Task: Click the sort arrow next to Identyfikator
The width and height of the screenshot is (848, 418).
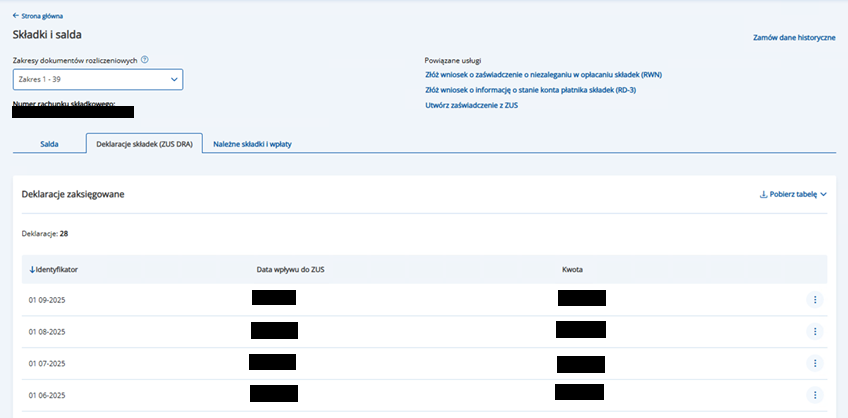Action: tap(32, 269)
